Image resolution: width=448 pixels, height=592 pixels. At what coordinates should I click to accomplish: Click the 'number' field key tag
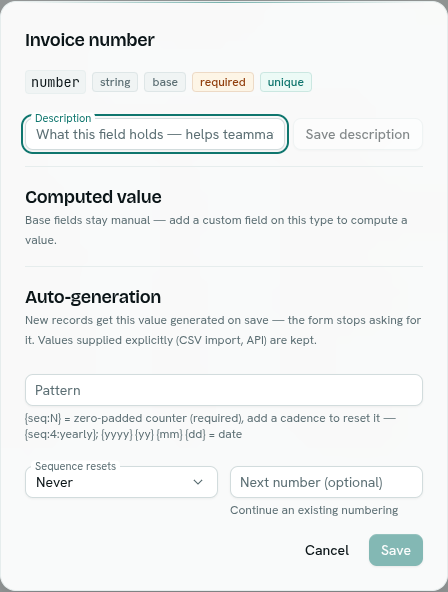click(x=55, y=82)
